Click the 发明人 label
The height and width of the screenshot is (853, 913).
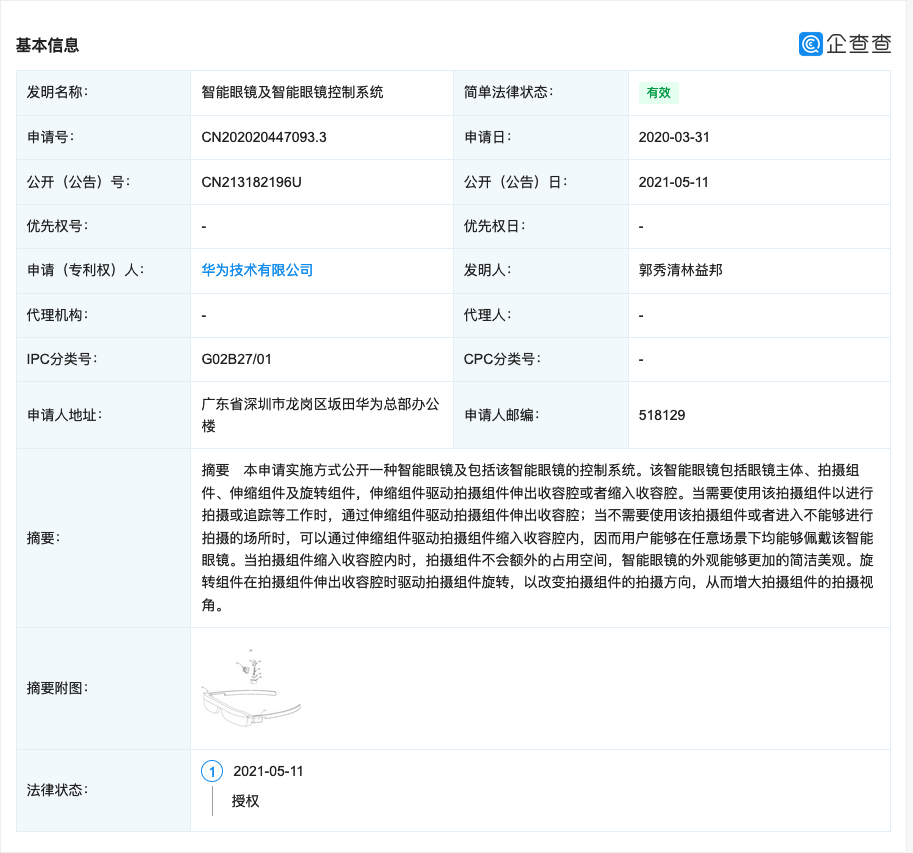487,270
